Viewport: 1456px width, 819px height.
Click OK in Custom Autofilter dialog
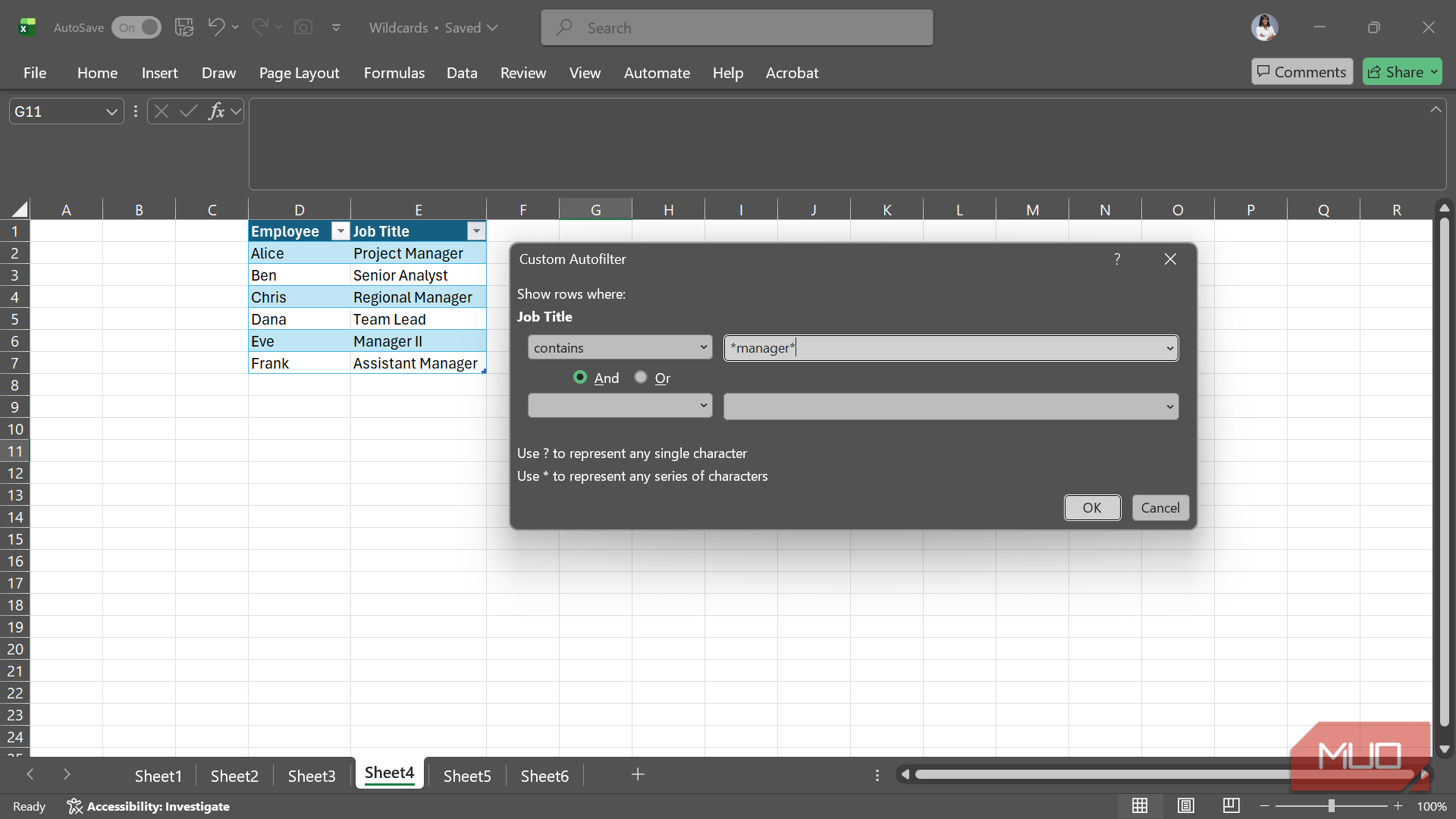click(1092, 508)
